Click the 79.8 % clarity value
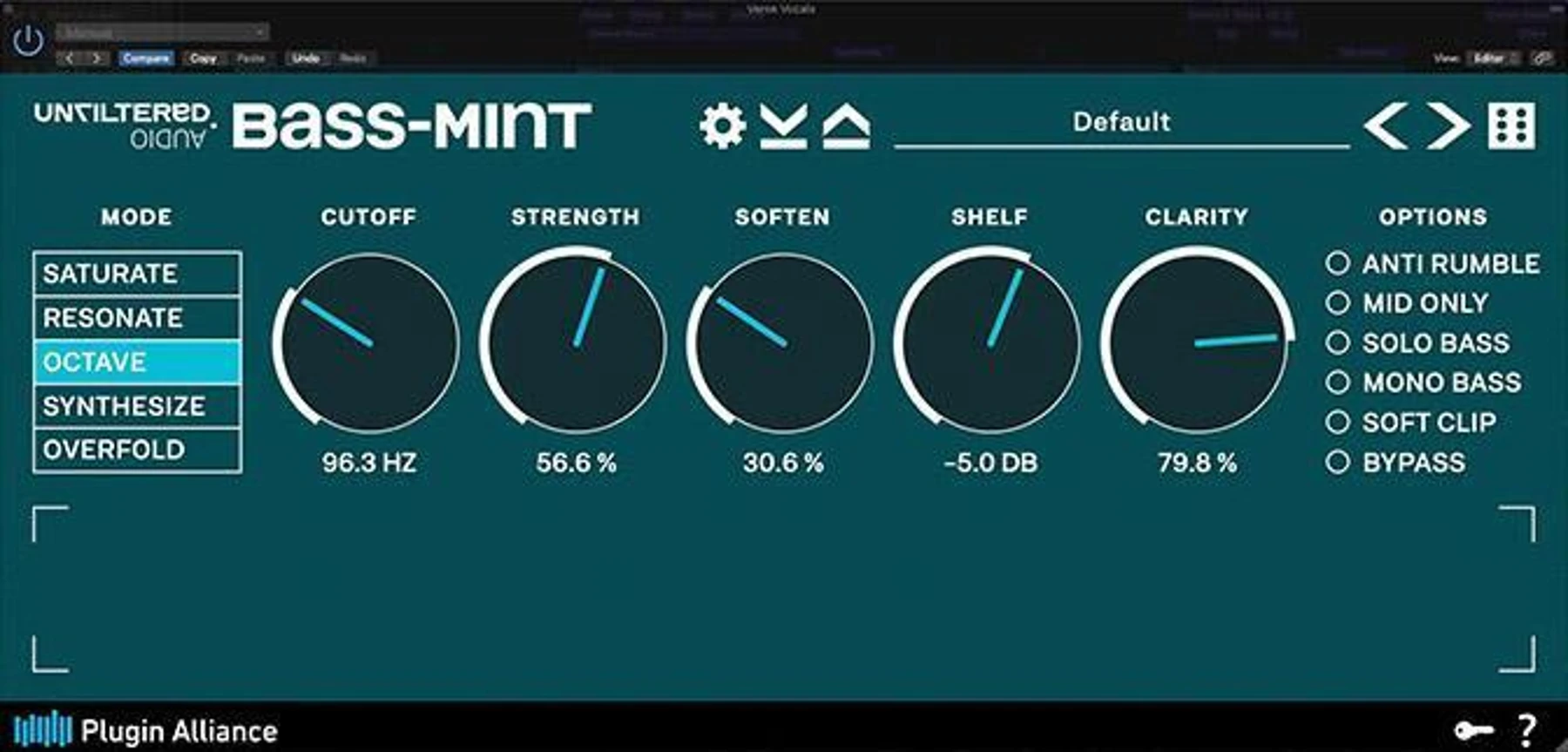Screen dimensions: 1568x752 pos(1197,463)
